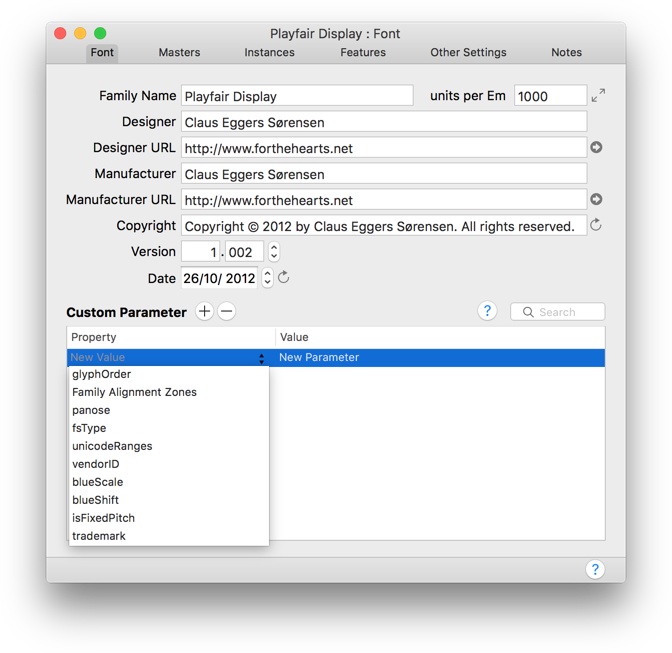
Task: Choose fsType parameter option
Action: [169, 428]
